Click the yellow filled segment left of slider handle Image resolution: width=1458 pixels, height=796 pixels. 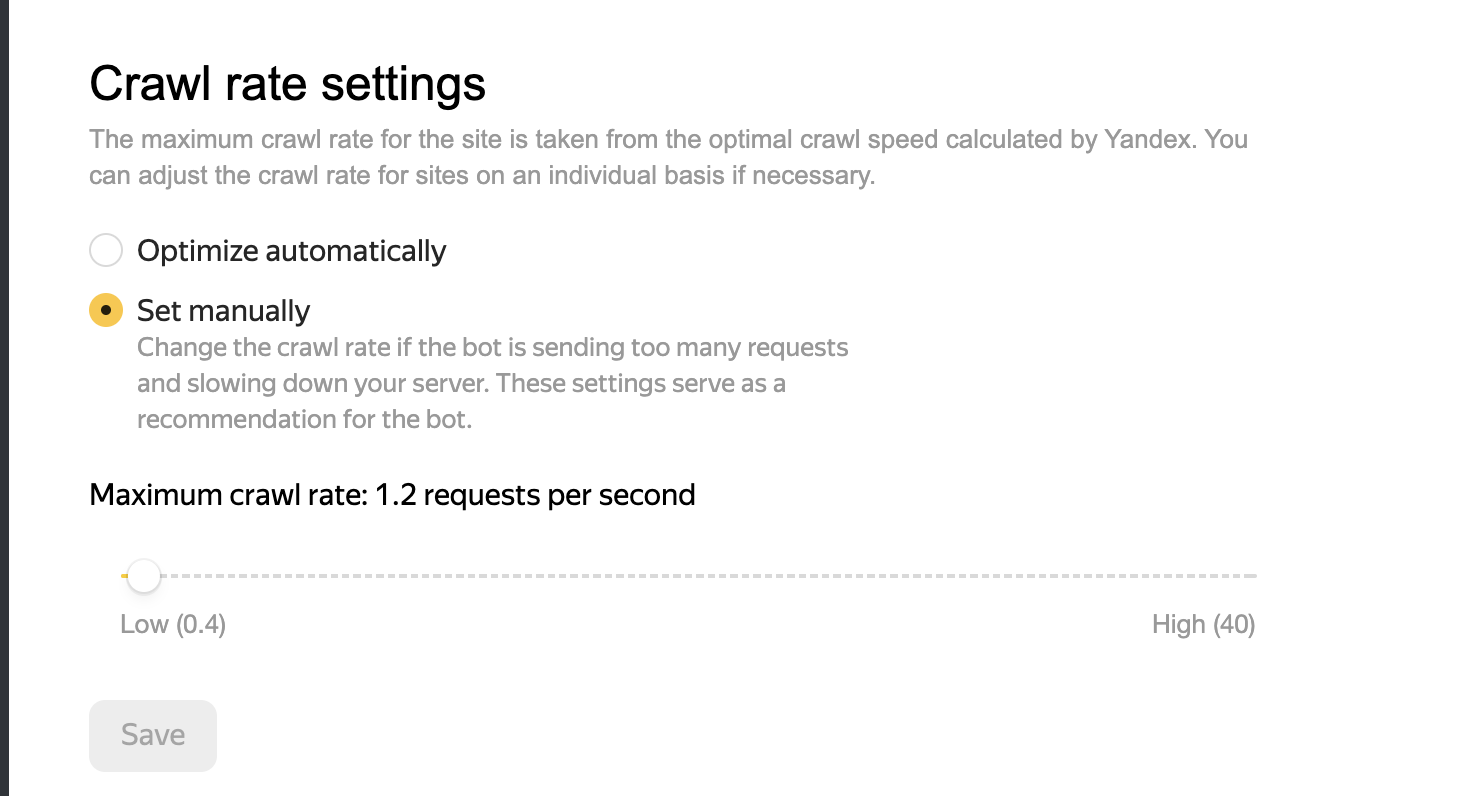[124, 576]
